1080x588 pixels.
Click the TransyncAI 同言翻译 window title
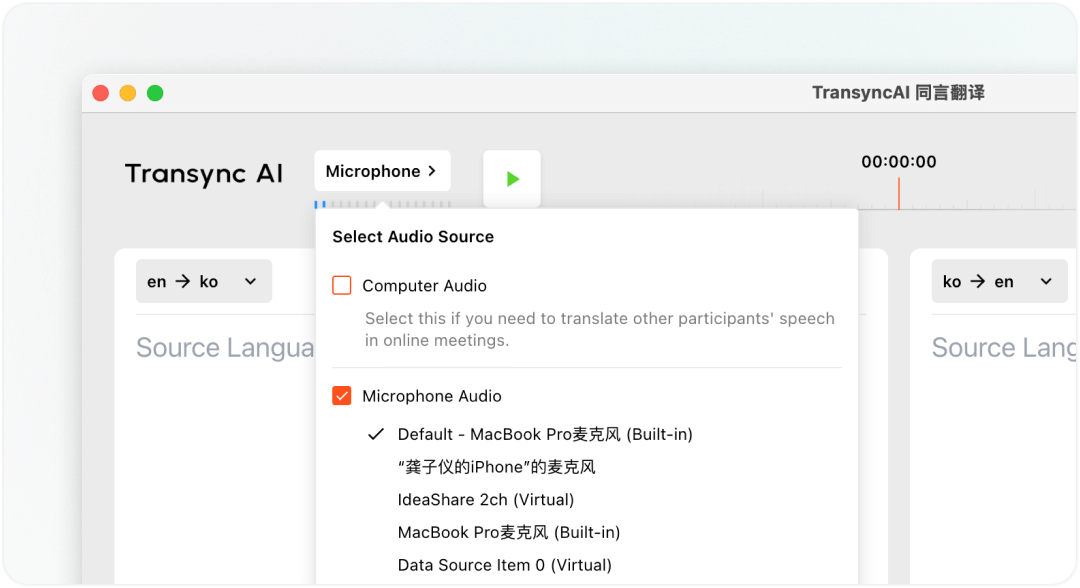(898, 93)
